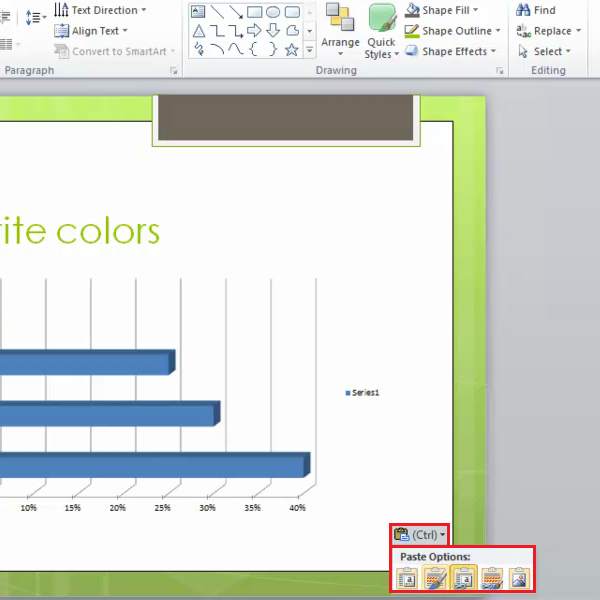Expand the full shapes gallery

310,50
